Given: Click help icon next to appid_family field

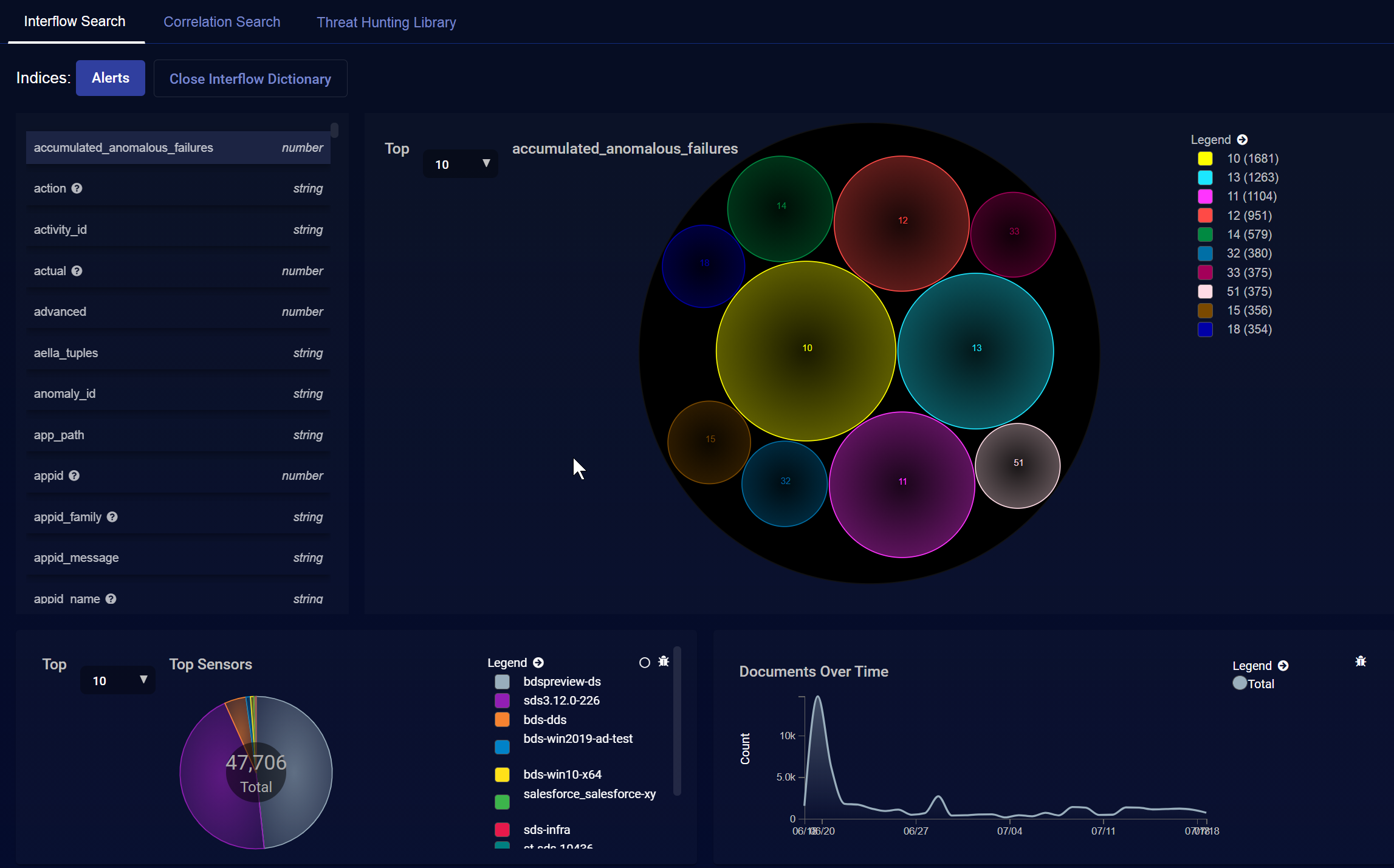Looking at the screenshot, I should click(112, 517).
